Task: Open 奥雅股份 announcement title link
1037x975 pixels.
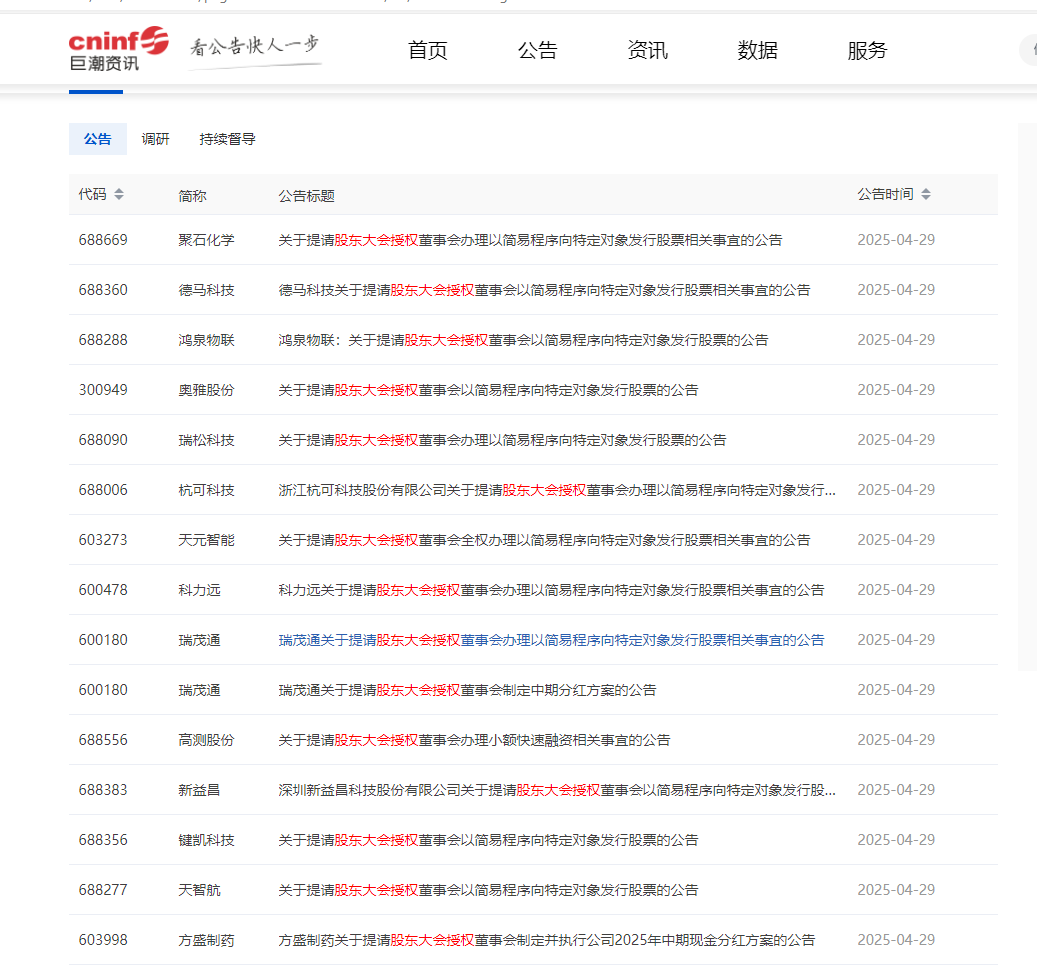Action: [x=488, y=390]
